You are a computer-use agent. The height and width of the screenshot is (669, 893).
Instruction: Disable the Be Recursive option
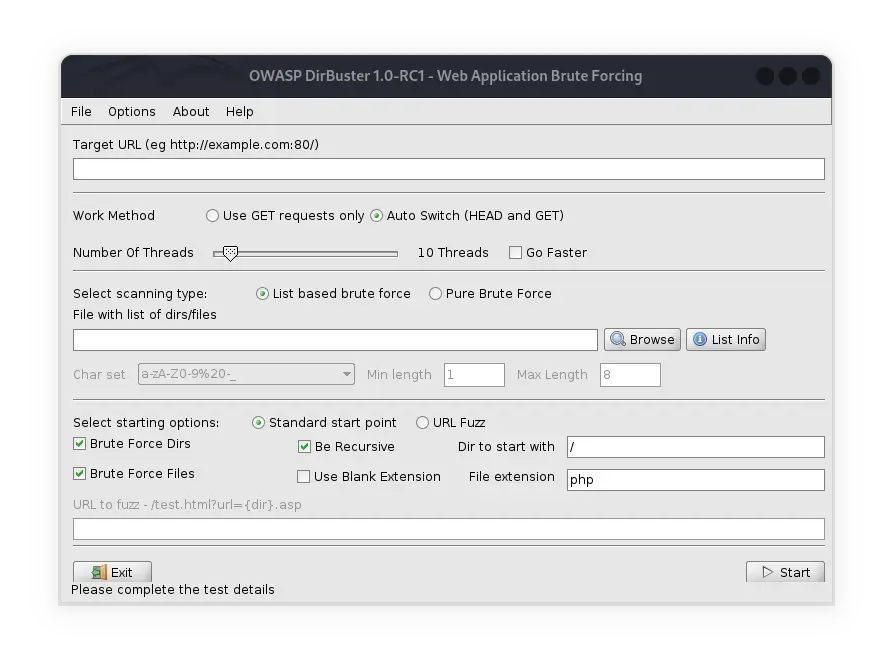pos(305,447)
